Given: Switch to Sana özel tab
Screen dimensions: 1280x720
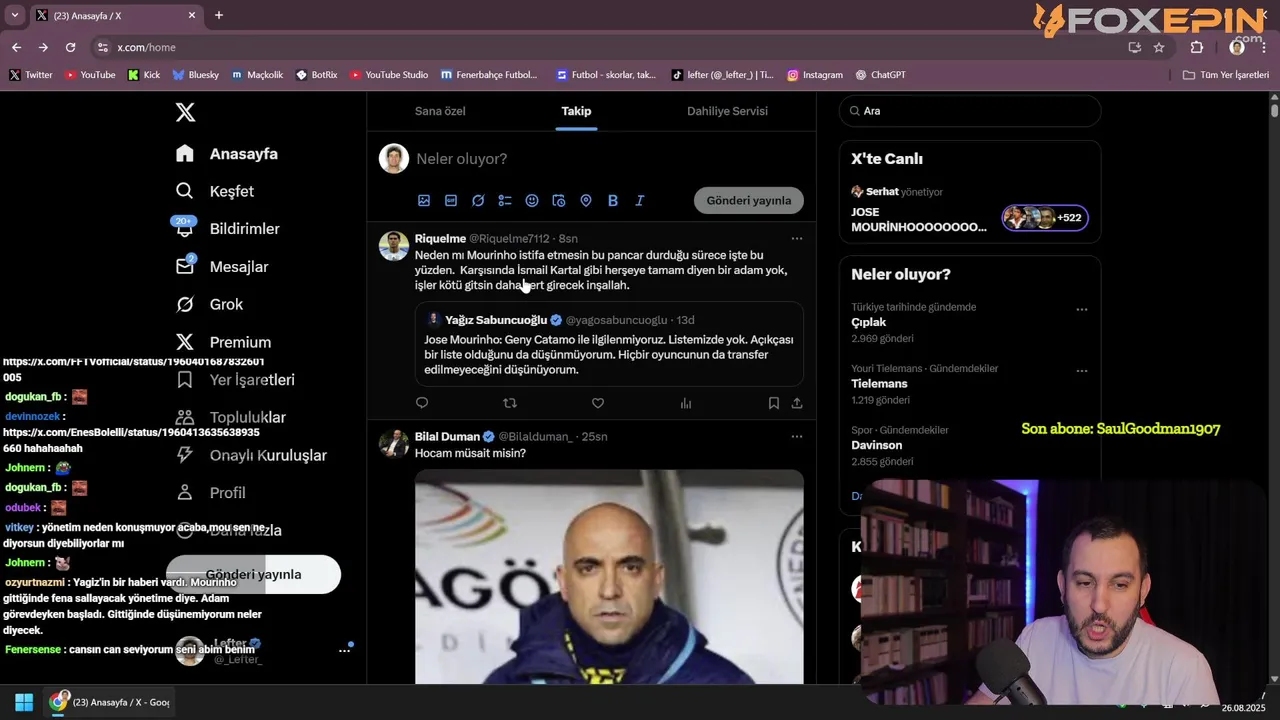Looking at the screenshot, I should point(441,111).
